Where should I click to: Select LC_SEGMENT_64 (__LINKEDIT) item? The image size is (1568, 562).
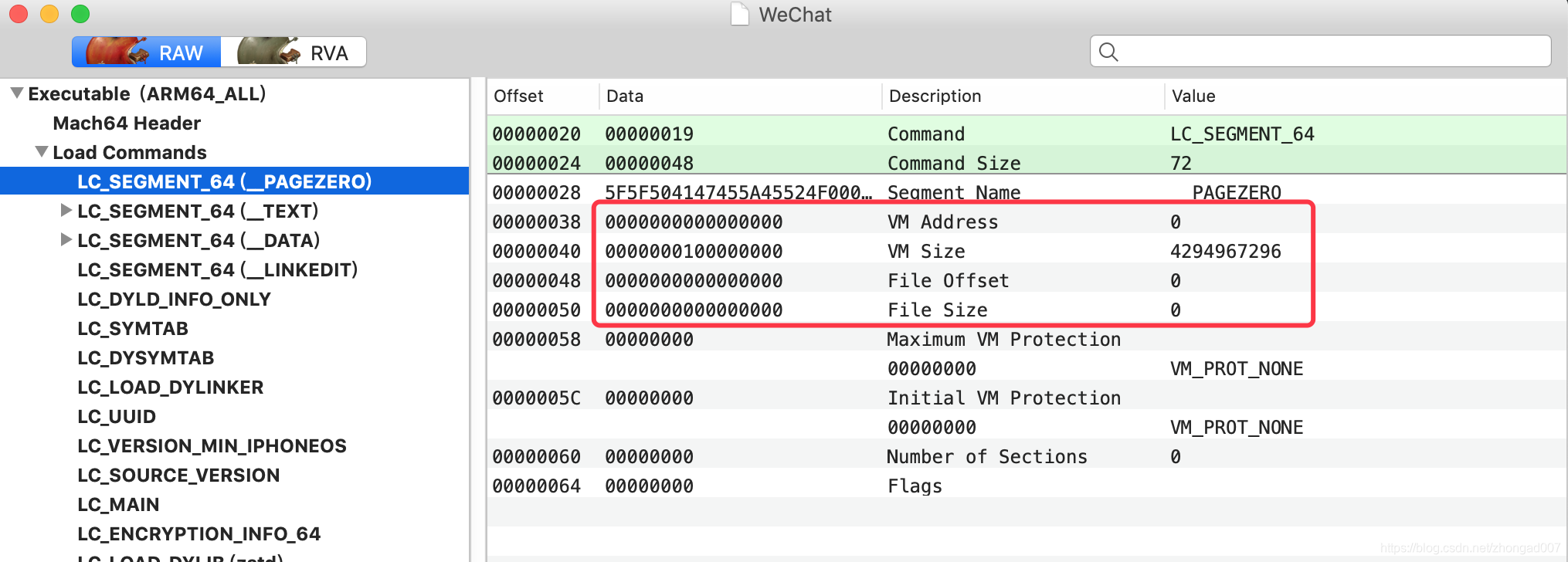(218, 269)
